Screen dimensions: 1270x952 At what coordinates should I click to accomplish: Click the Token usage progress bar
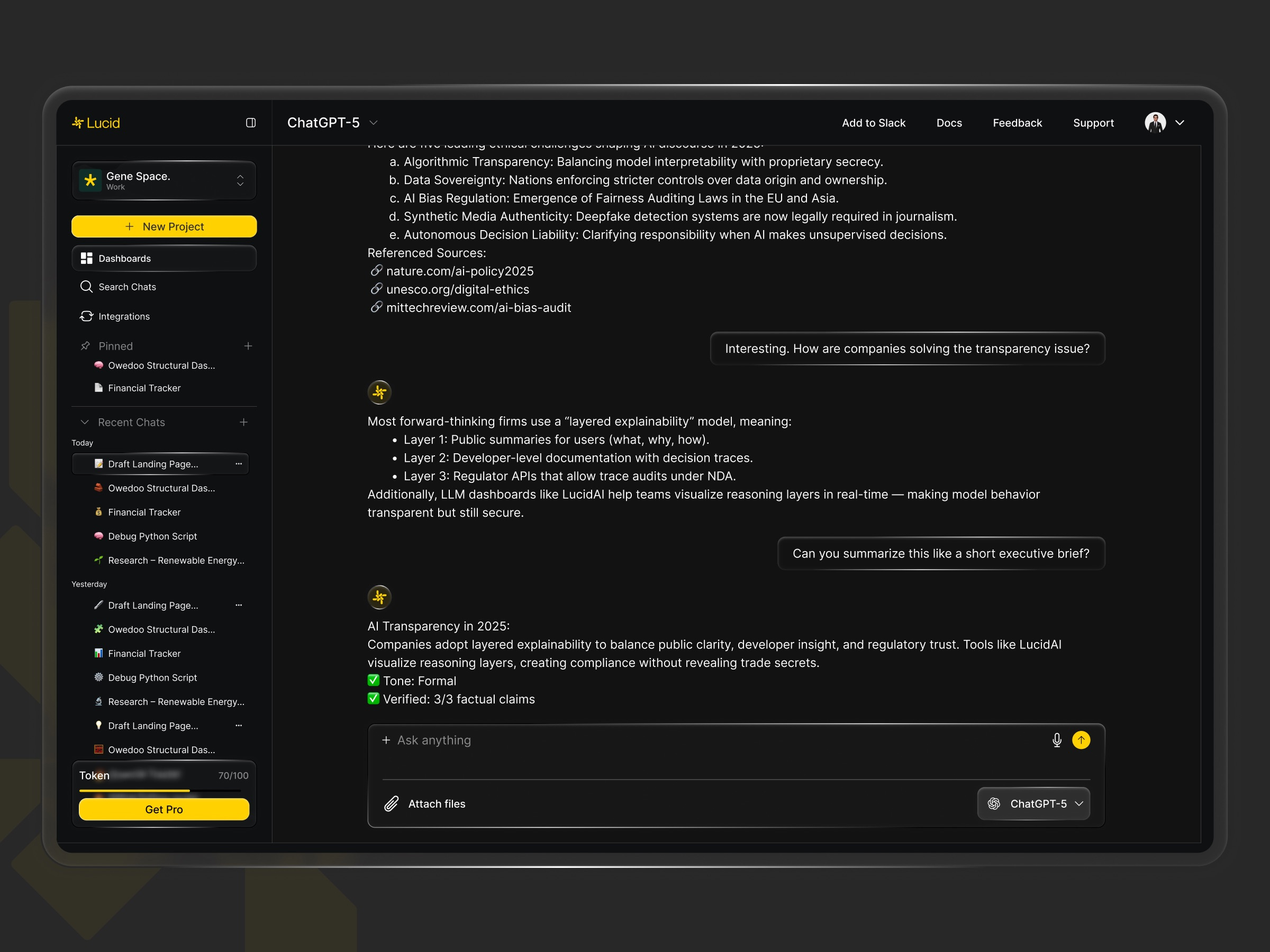point(160,791)
